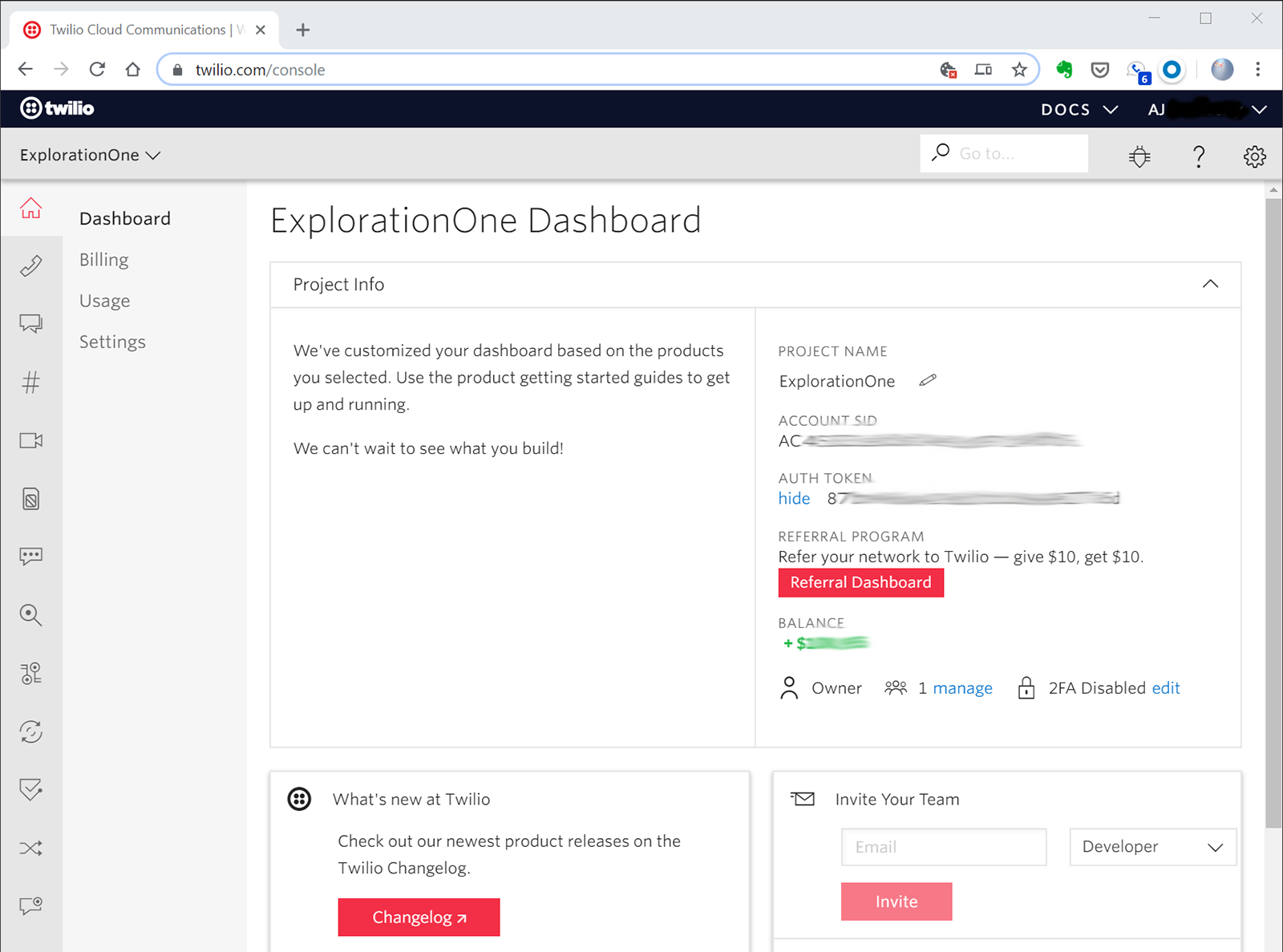Open the notify bubble sidebar icon

pyautogui.click(x=30, y=906)
